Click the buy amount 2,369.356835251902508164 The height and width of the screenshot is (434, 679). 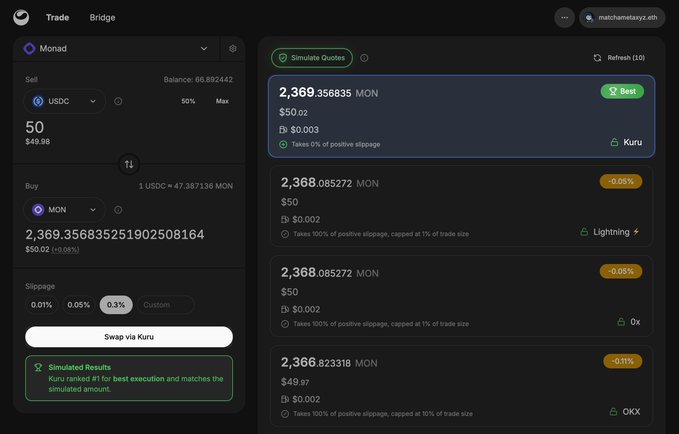pyautogui.click(x=115, y=234)
